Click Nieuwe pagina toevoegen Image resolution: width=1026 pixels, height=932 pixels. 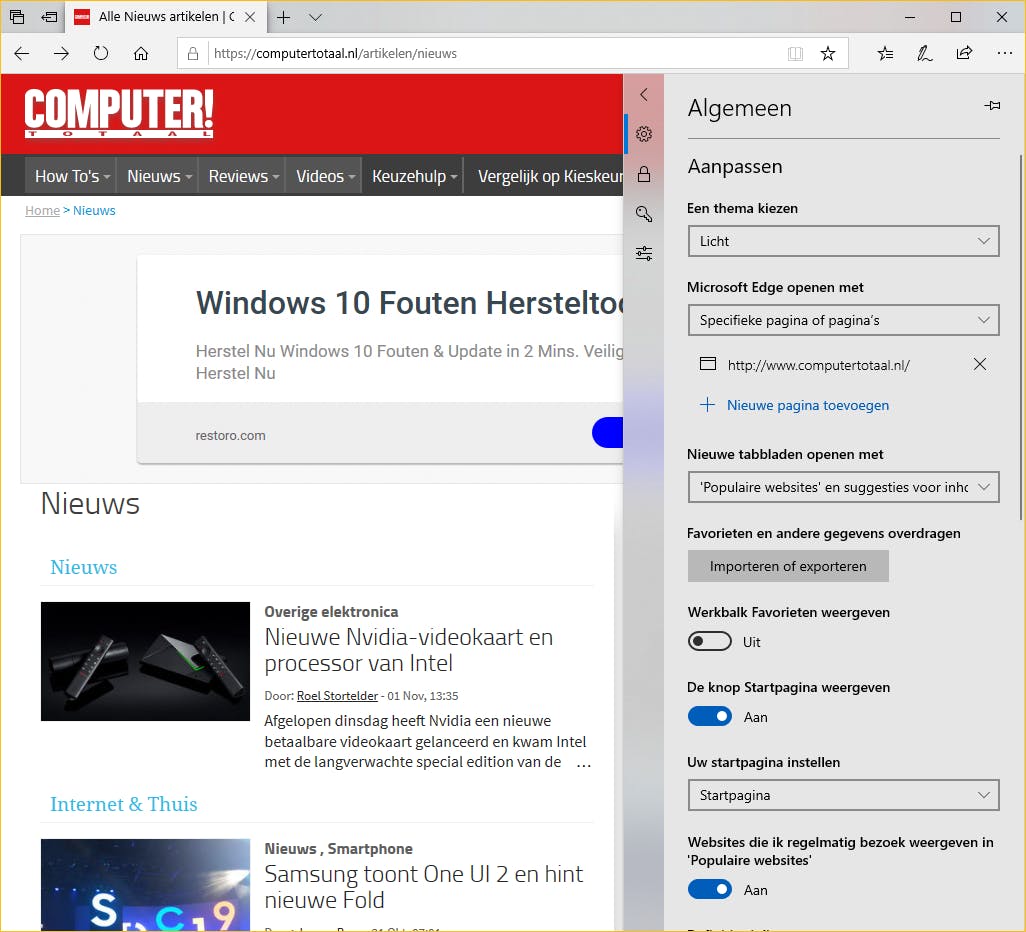[794, 405]
